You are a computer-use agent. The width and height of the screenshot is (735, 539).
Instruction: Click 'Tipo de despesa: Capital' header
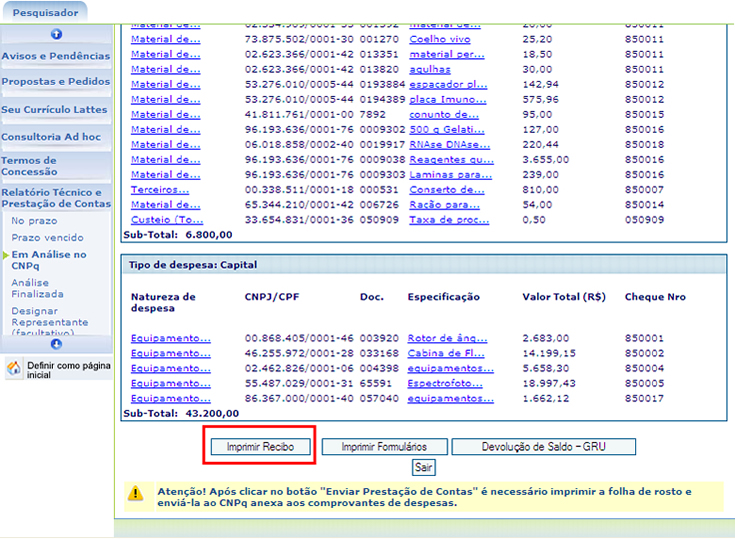193,265
